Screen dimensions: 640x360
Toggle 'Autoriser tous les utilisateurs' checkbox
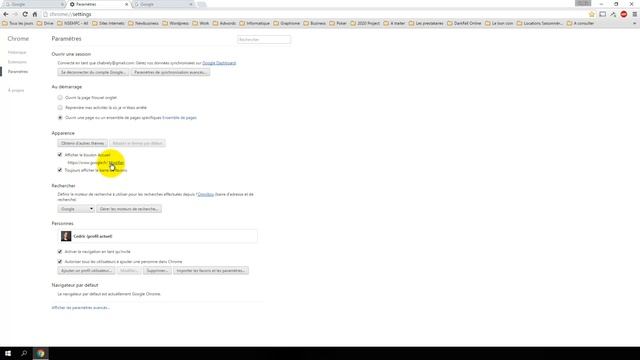click(60, 261)
